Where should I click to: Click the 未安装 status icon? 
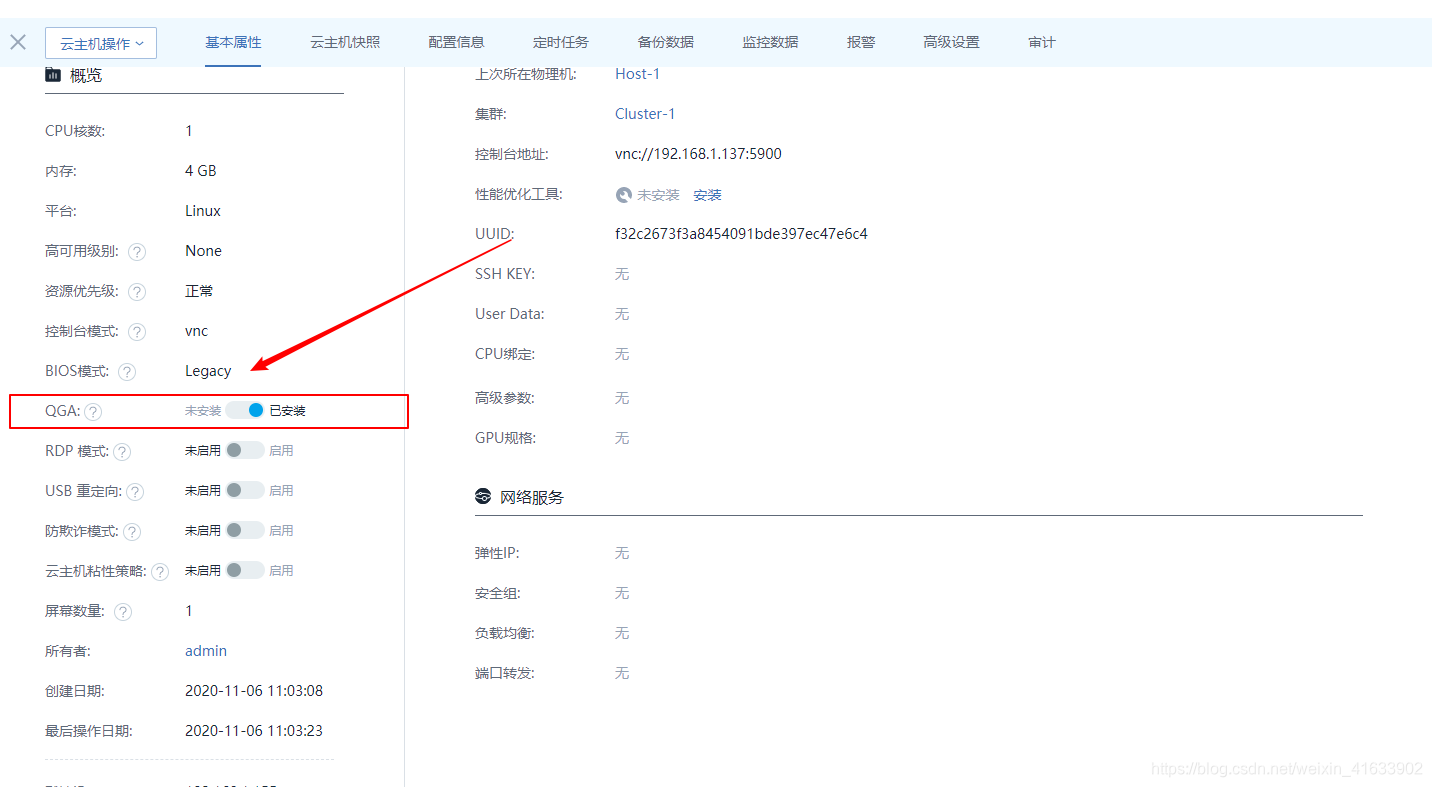click(x=624, y=195)
